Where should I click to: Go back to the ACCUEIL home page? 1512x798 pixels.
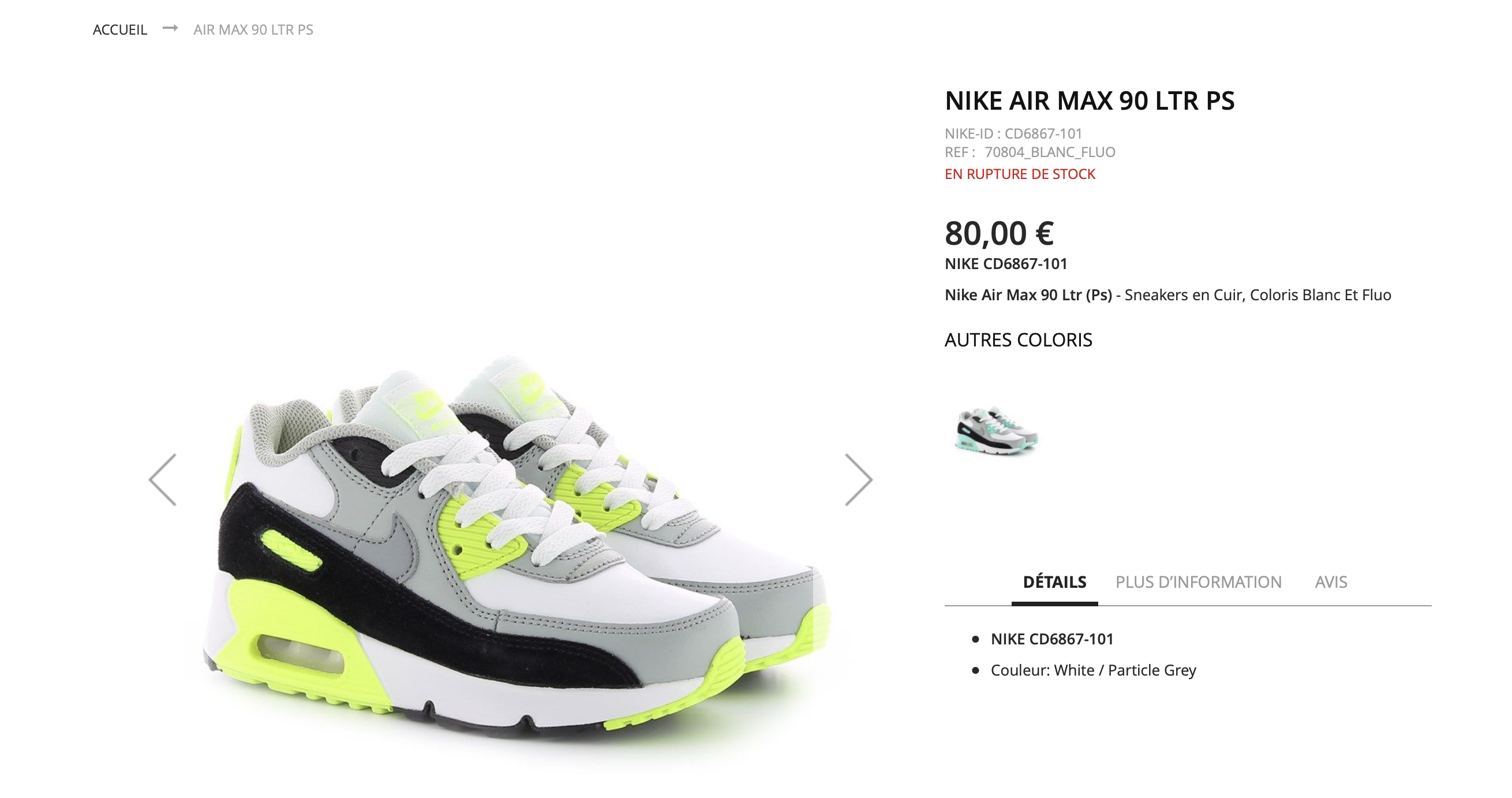[x=119, y=29]
